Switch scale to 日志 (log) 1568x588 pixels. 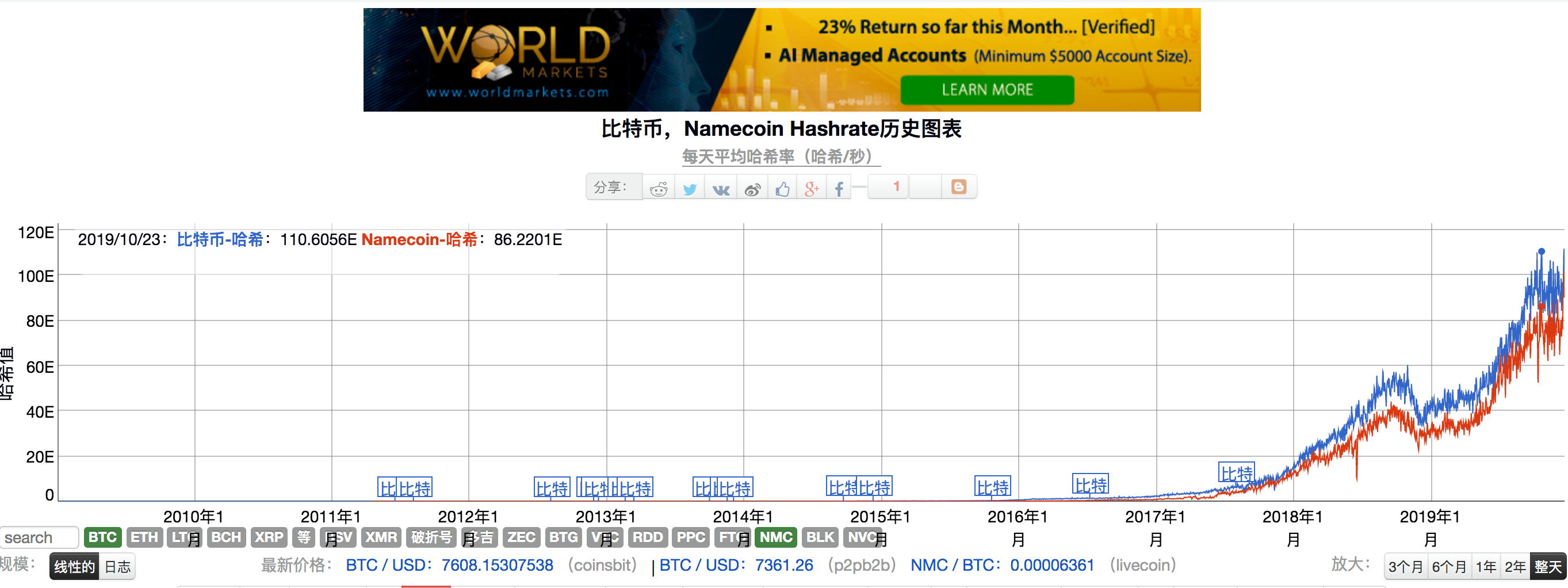(x=117, y=567)
